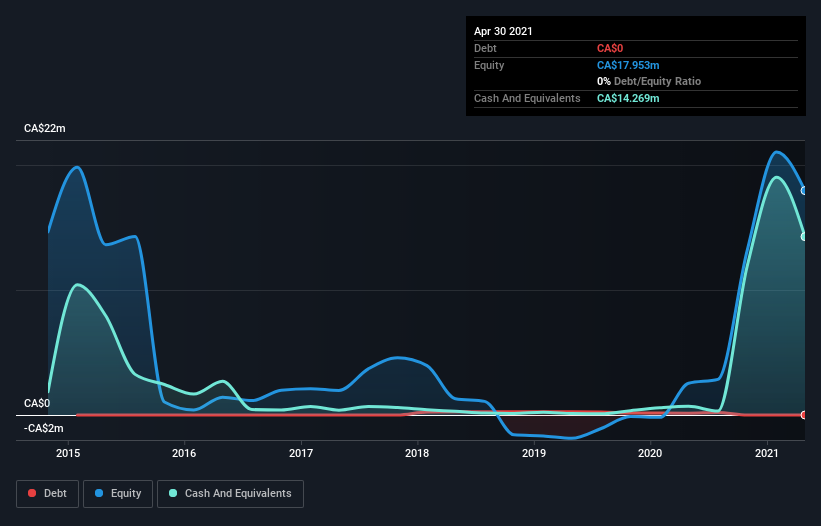Screen dimensions: 821x526
Task: Click the 2021 x-axis label
Action: pos(767,453)
